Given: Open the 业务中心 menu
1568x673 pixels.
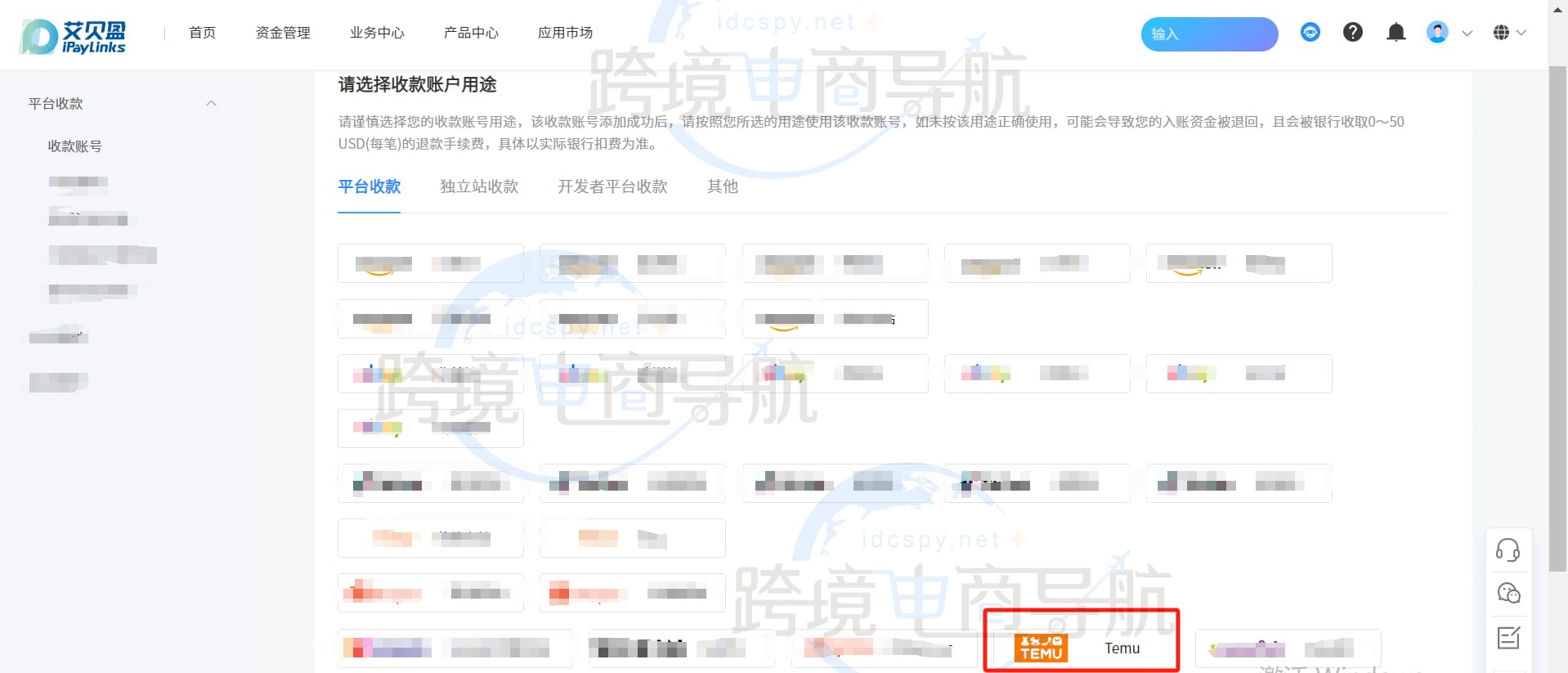Looking at the screenshot, I should 377,33.
